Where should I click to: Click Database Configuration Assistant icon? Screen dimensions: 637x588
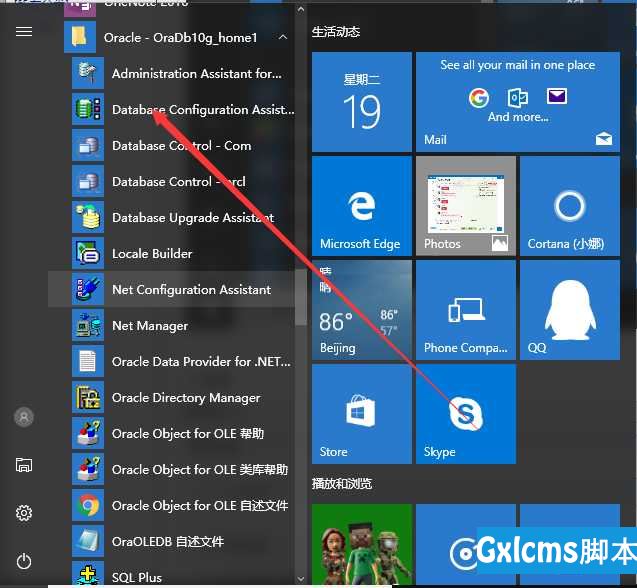pos(88,109)
